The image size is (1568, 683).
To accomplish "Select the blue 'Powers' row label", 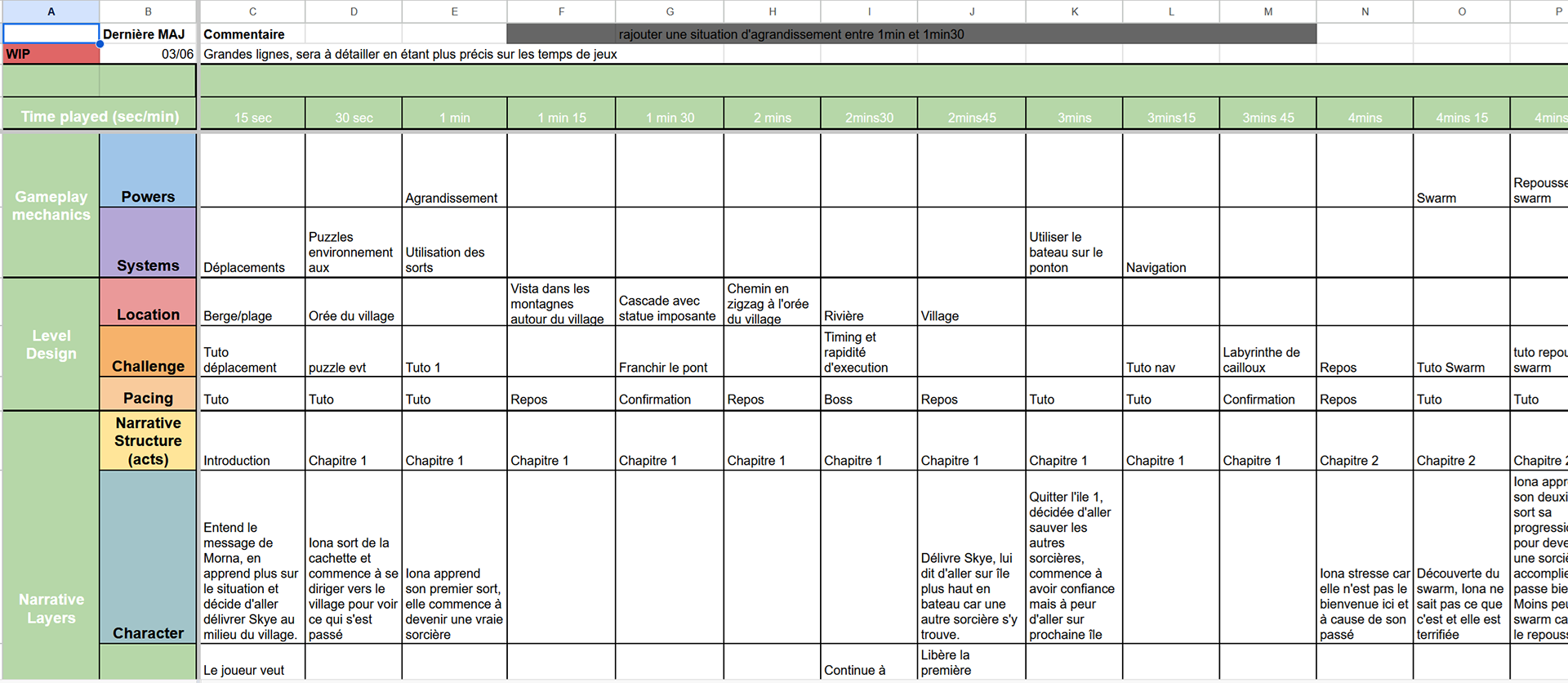I will point(148,170).
